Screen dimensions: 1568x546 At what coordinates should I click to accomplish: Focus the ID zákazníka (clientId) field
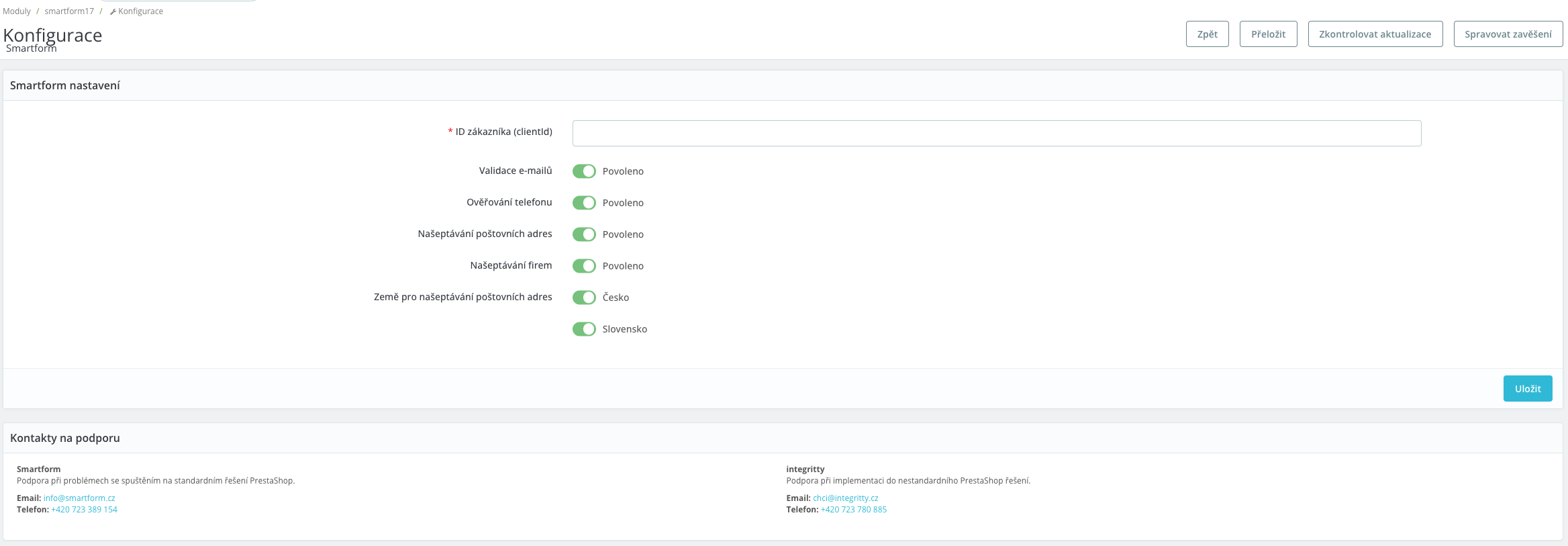tap(996, 133)
